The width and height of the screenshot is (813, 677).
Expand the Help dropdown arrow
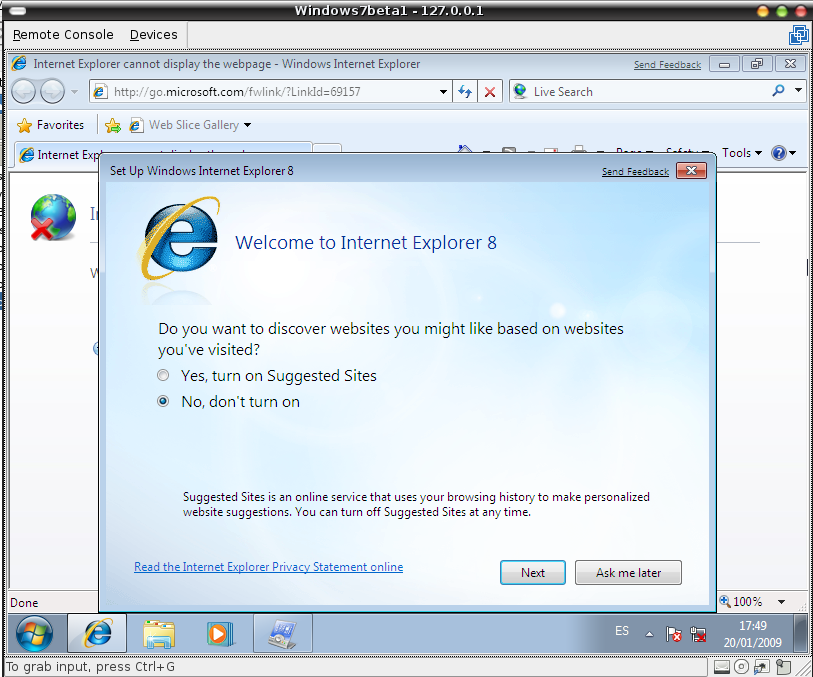point(792,153)
